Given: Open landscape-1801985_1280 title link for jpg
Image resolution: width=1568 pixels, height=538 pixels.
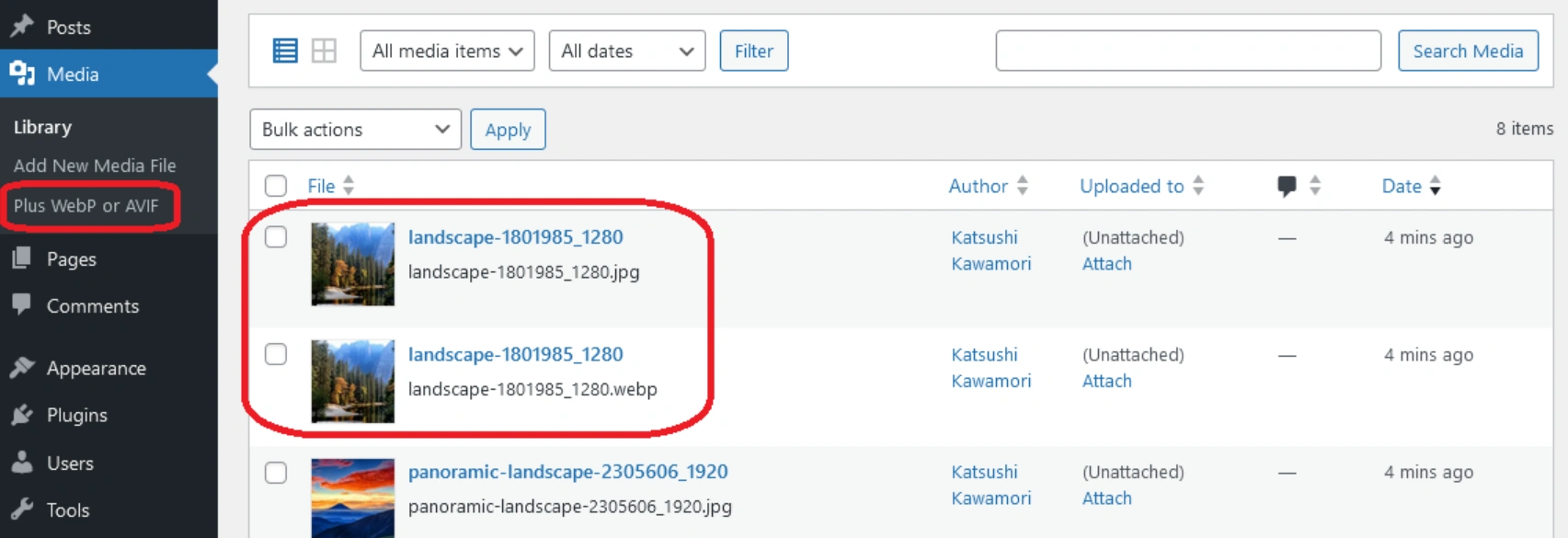Looking at the screenshot, I should 516,237.
